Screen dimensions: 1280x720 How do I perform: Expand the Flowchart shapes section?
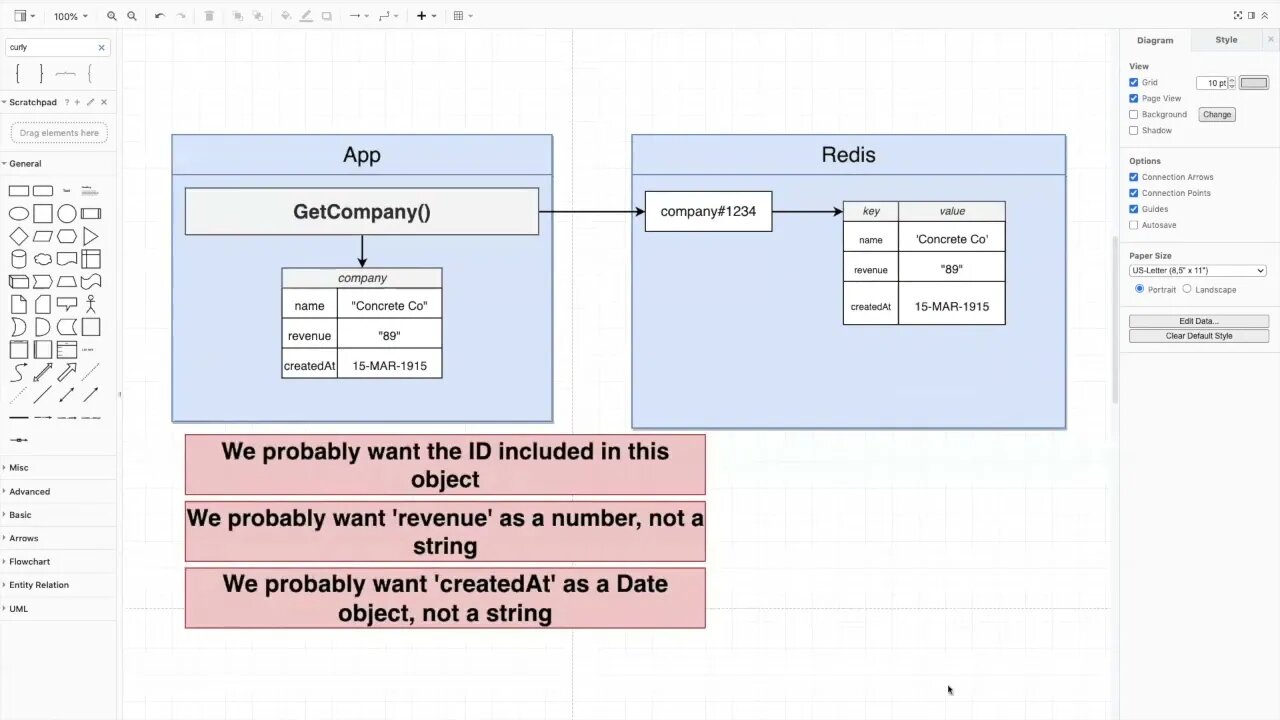point(58,561)
